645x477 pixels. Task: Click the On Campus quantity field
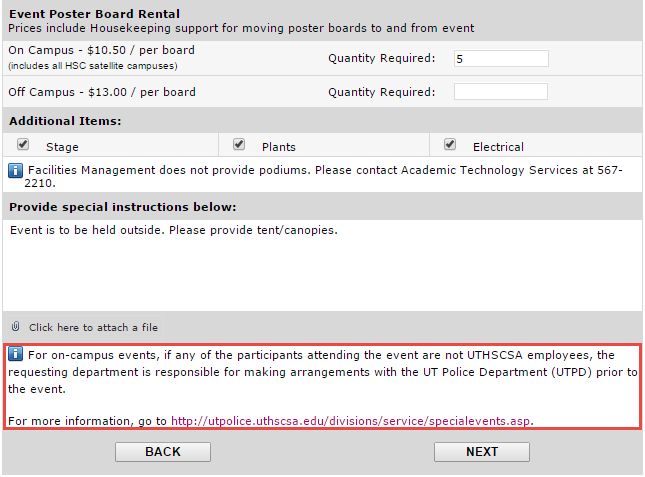[x=500, y=58]
